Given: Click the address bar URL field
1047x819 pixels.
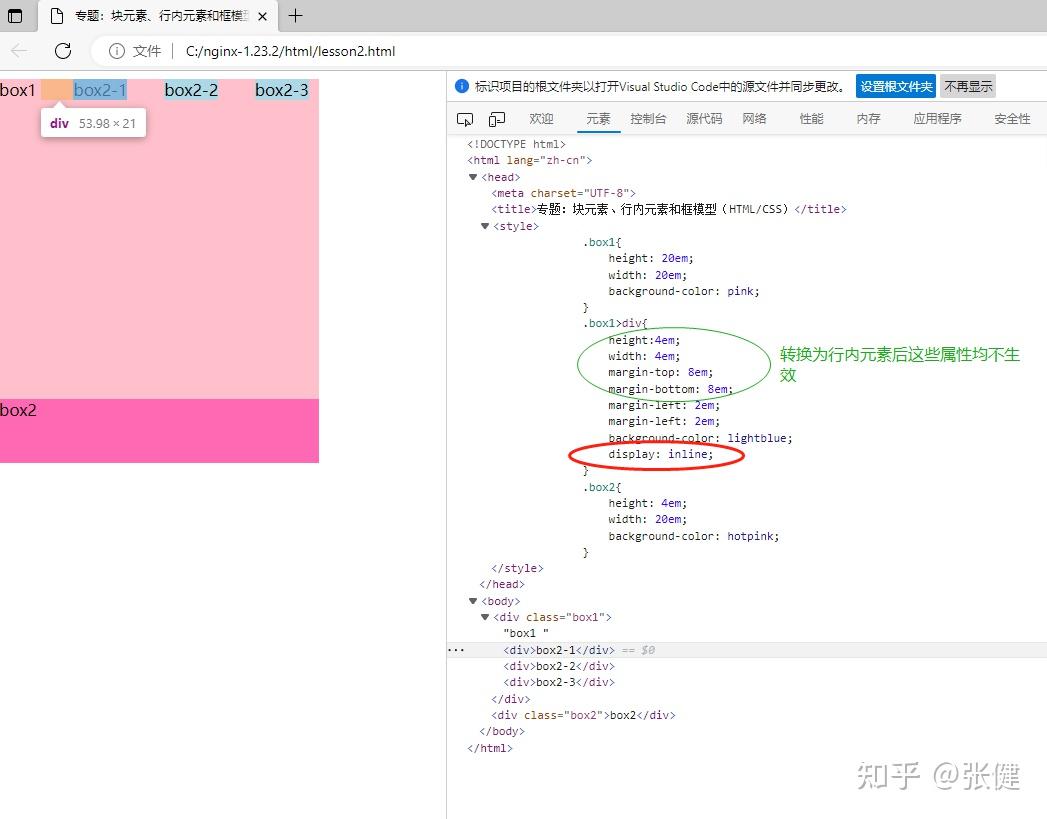Looking at the screenshot, I should (290, 51).
